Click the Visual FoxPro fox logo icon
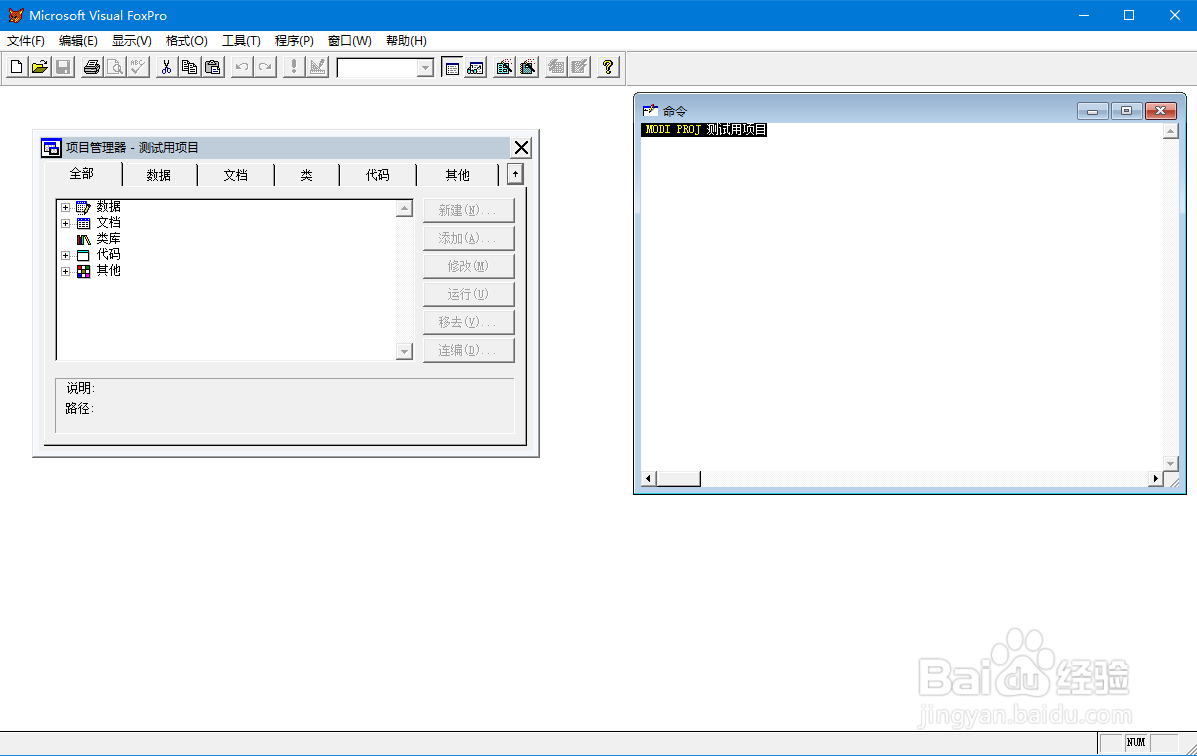The width and height of the screenshot is (1197, 756). (x=15, y=15)
